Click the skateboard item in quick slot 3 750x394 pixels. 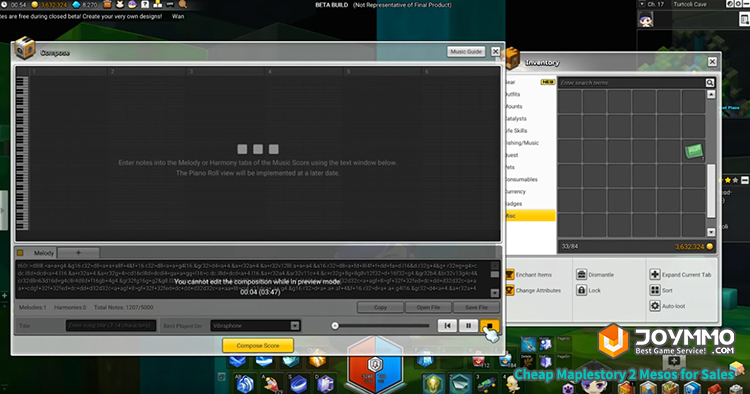click(486, 383)
